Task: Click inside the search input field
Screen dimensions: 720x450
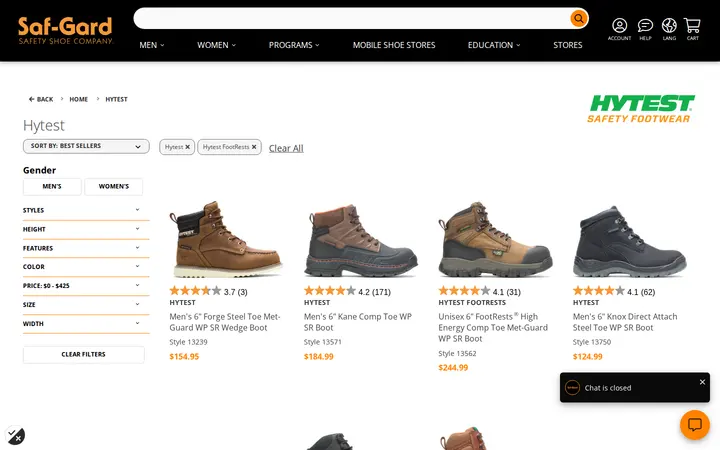Action: pos(351,18)
